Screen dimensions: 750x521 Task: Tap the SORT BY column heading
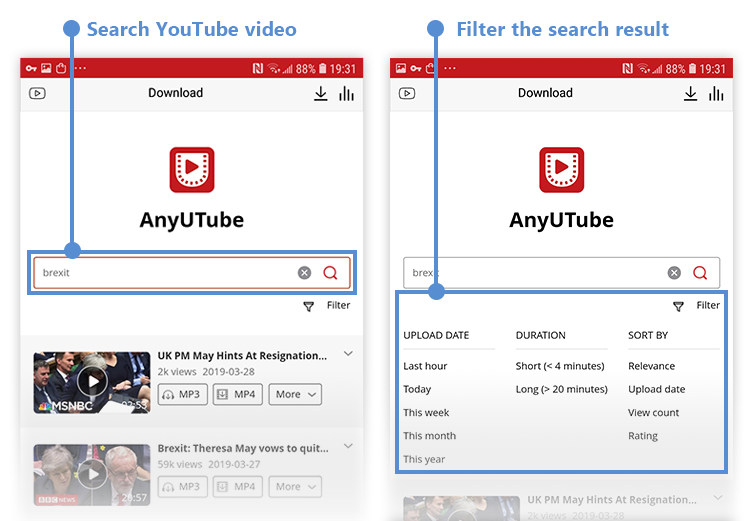[648, 335]
